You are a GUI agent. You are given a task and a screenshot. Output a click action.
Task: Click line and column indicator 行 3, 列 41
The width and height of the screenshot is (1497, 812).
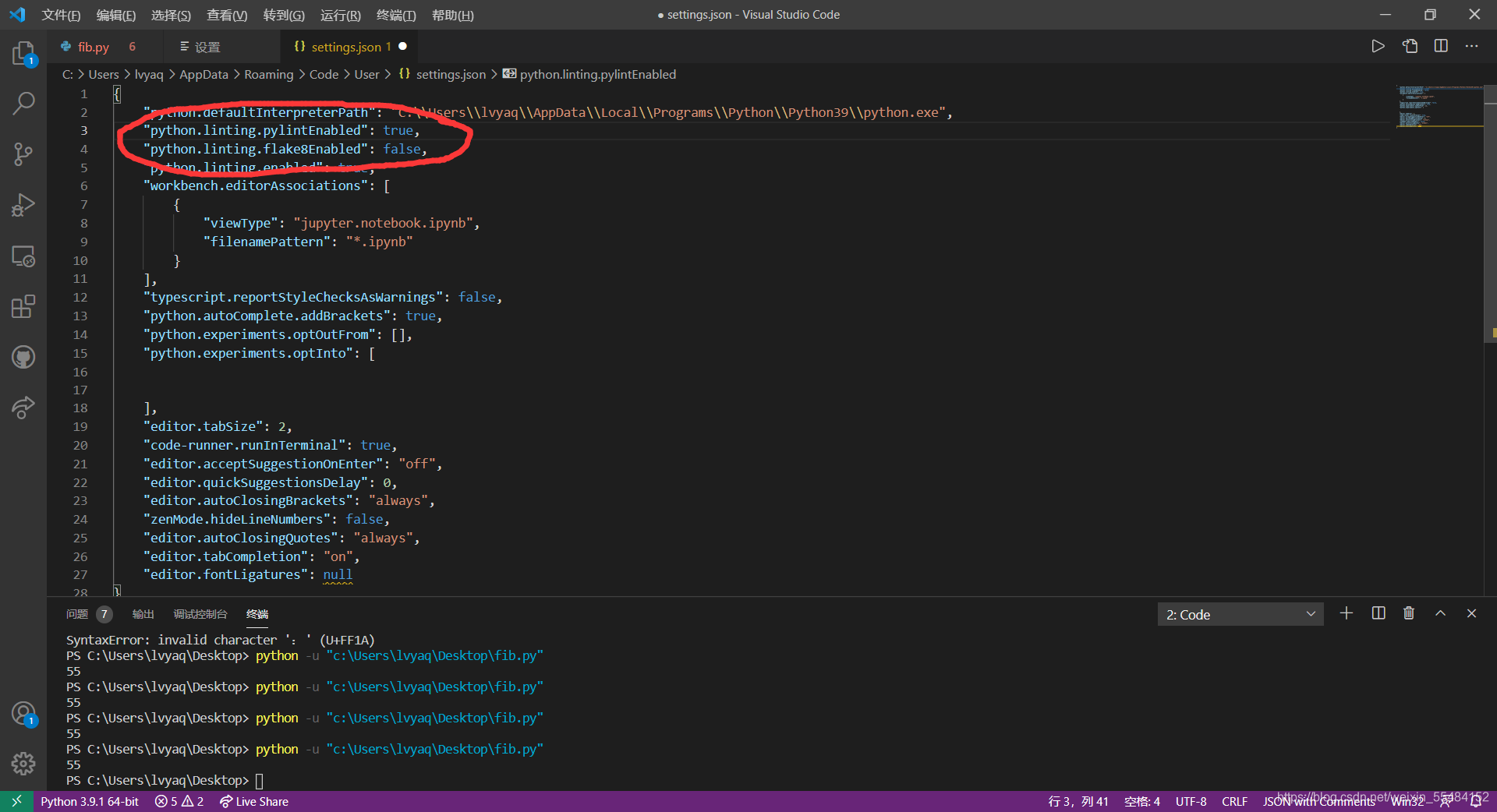coord(1078,801)
